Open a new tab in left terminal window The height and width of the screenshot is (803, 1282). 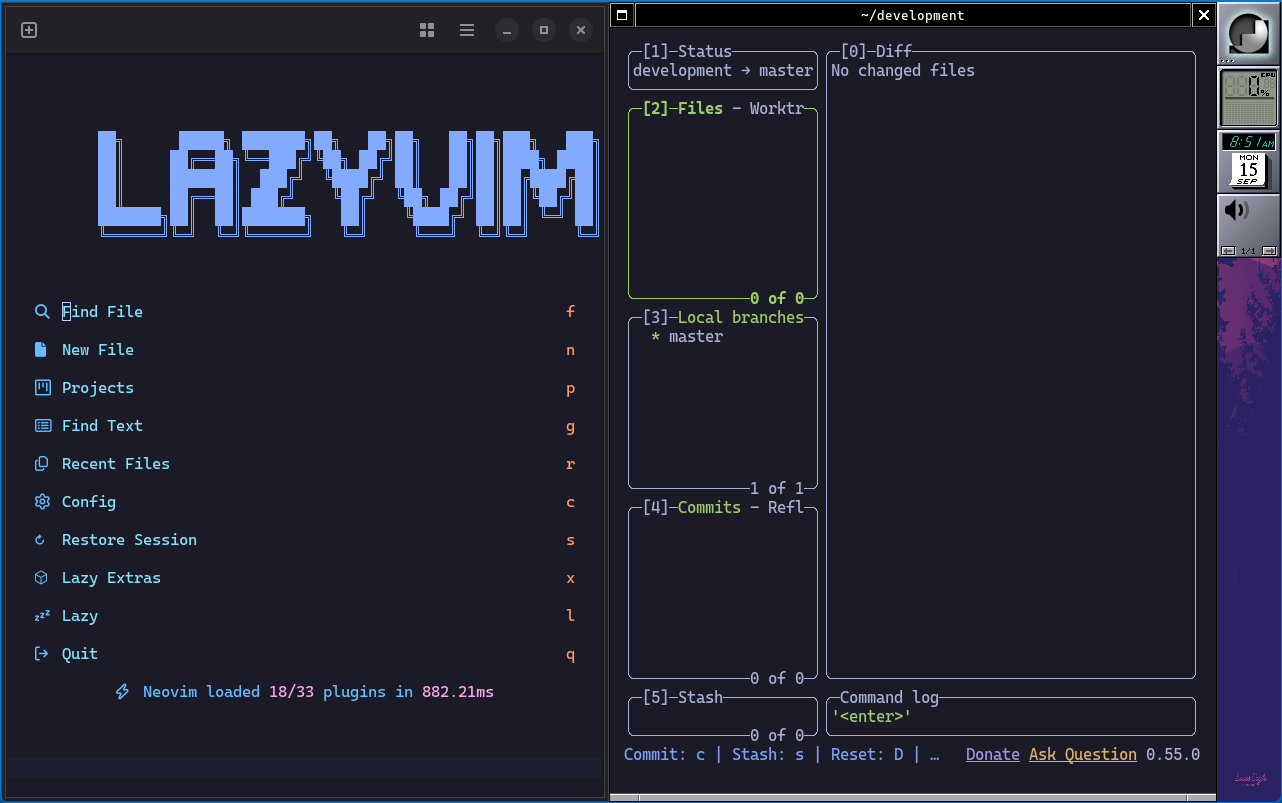pos(29,30)
